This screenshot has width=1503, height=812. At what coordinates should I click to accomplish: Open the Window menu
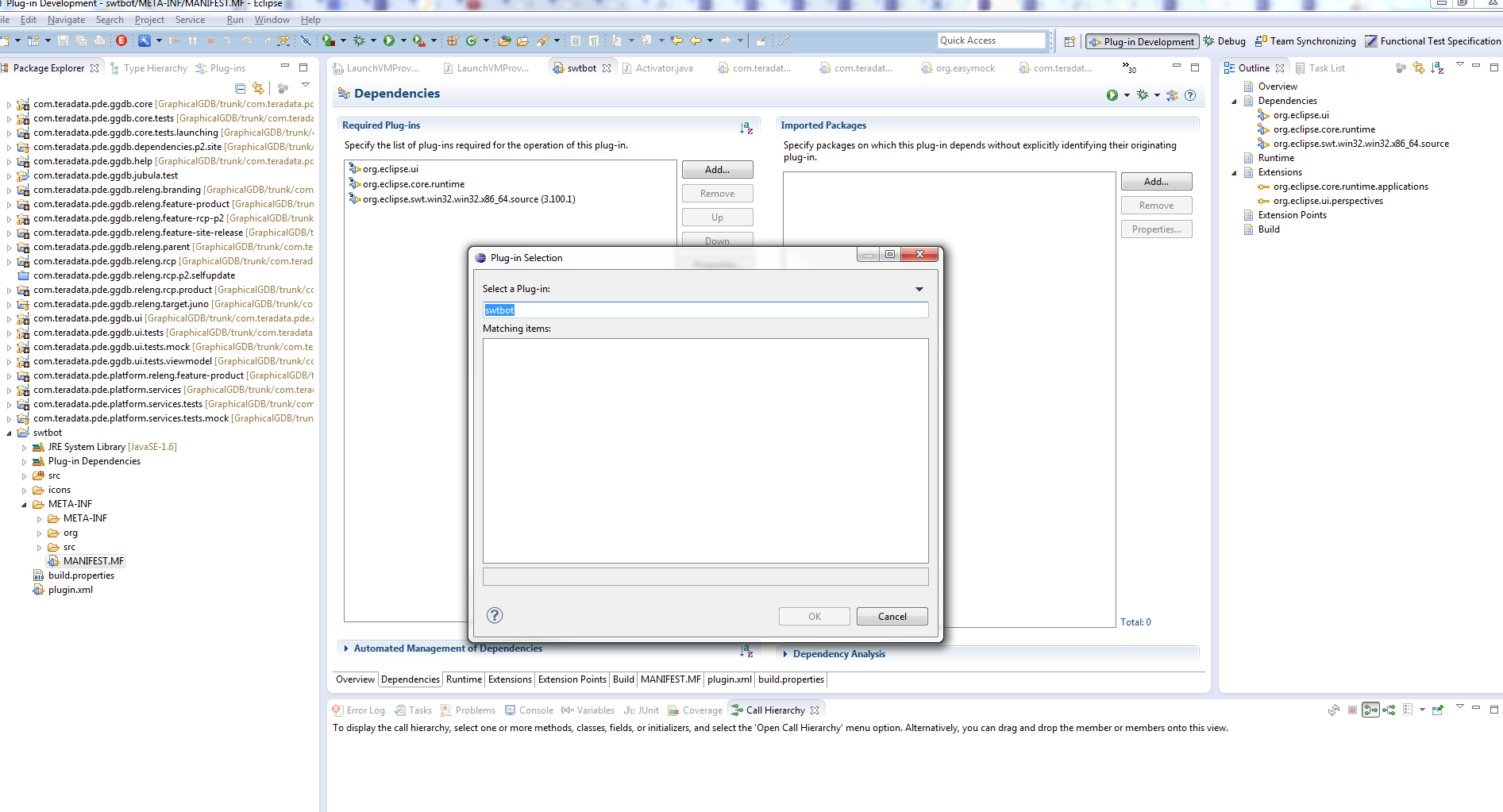coord(272,20)
